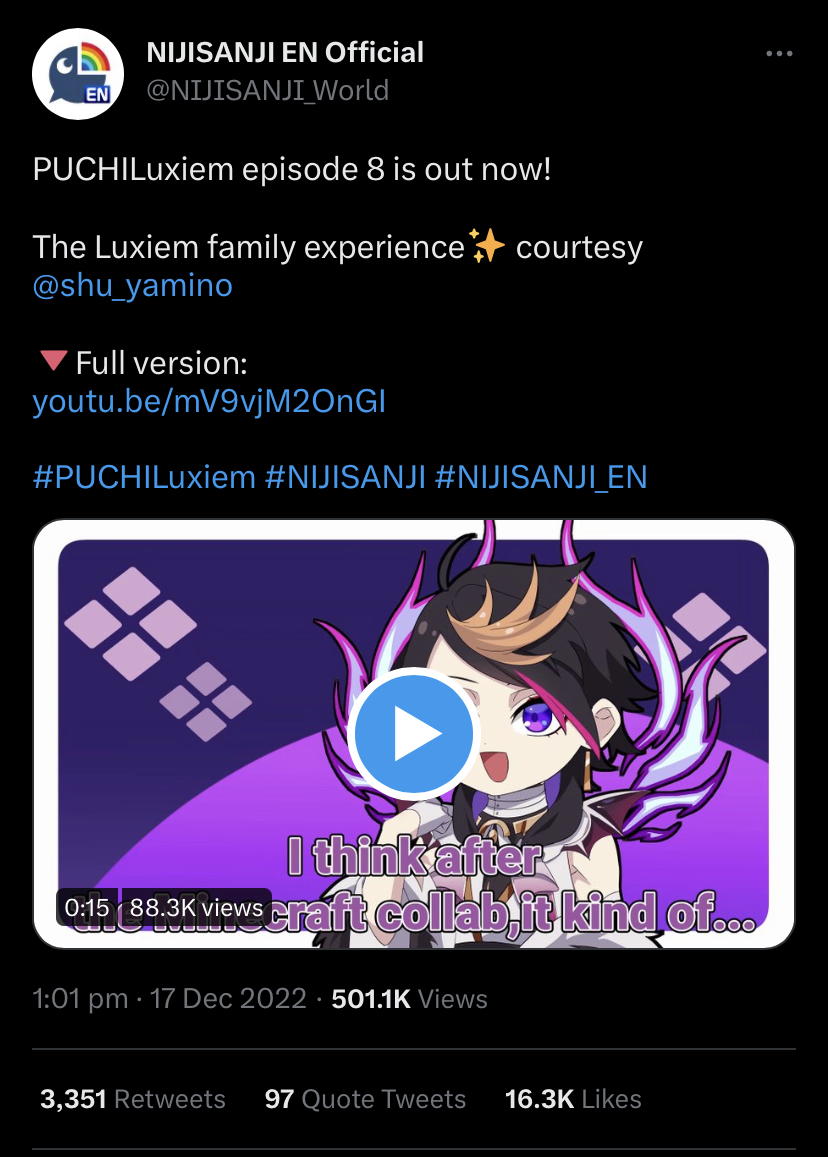828x1157 pixels.
Task: Click the 501.1K Views count
Action: tap(410, 998)
